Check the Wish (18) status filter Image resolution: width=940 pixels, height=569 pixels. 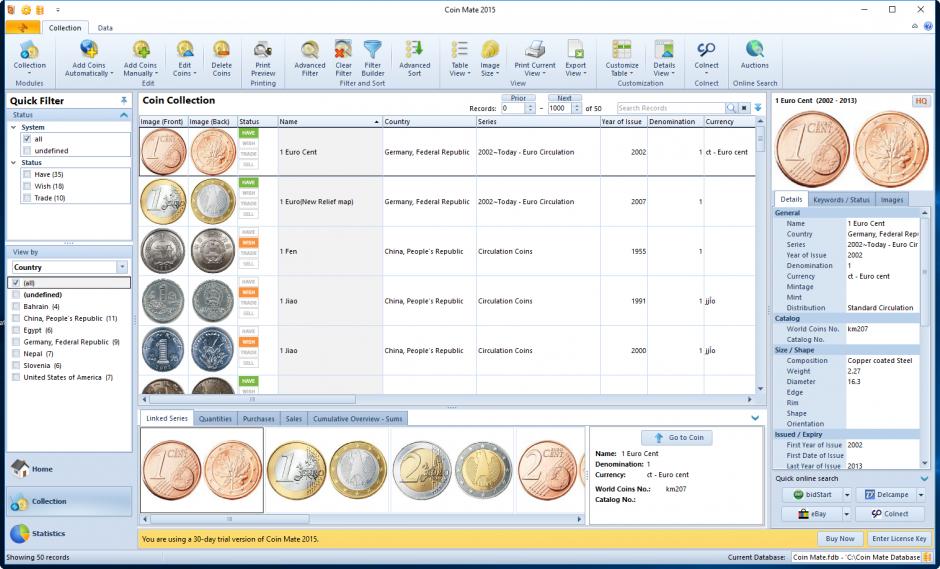pyautogui.click(x=26, y=186)
